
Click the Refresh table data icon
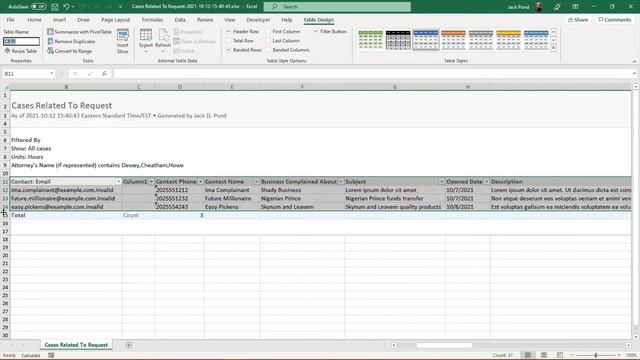163,41
